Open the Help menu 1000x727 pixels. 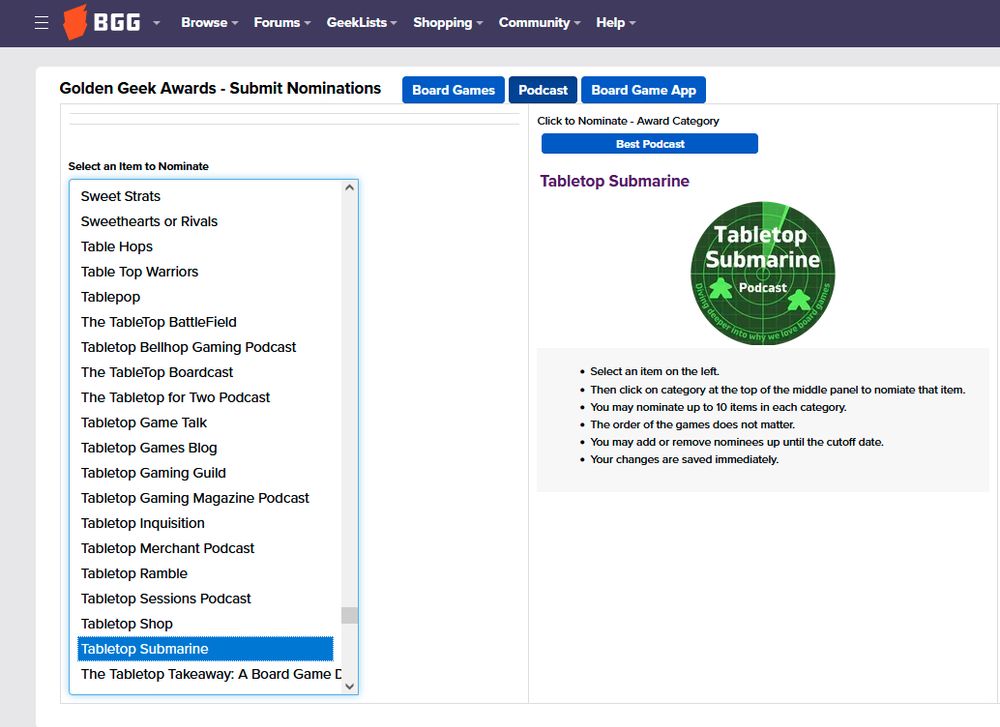pyautogui.click(x=615, y=22)
